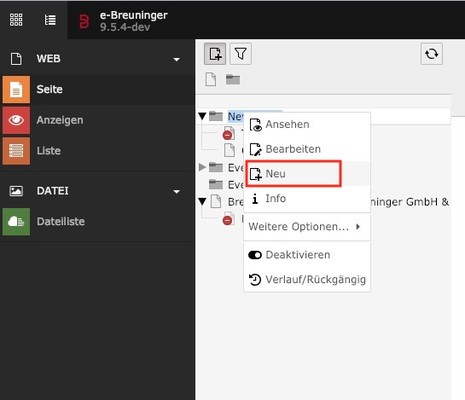Click the red Breuninger logo
This screenshot has width=465, height=400.
(x=84, y=22)
